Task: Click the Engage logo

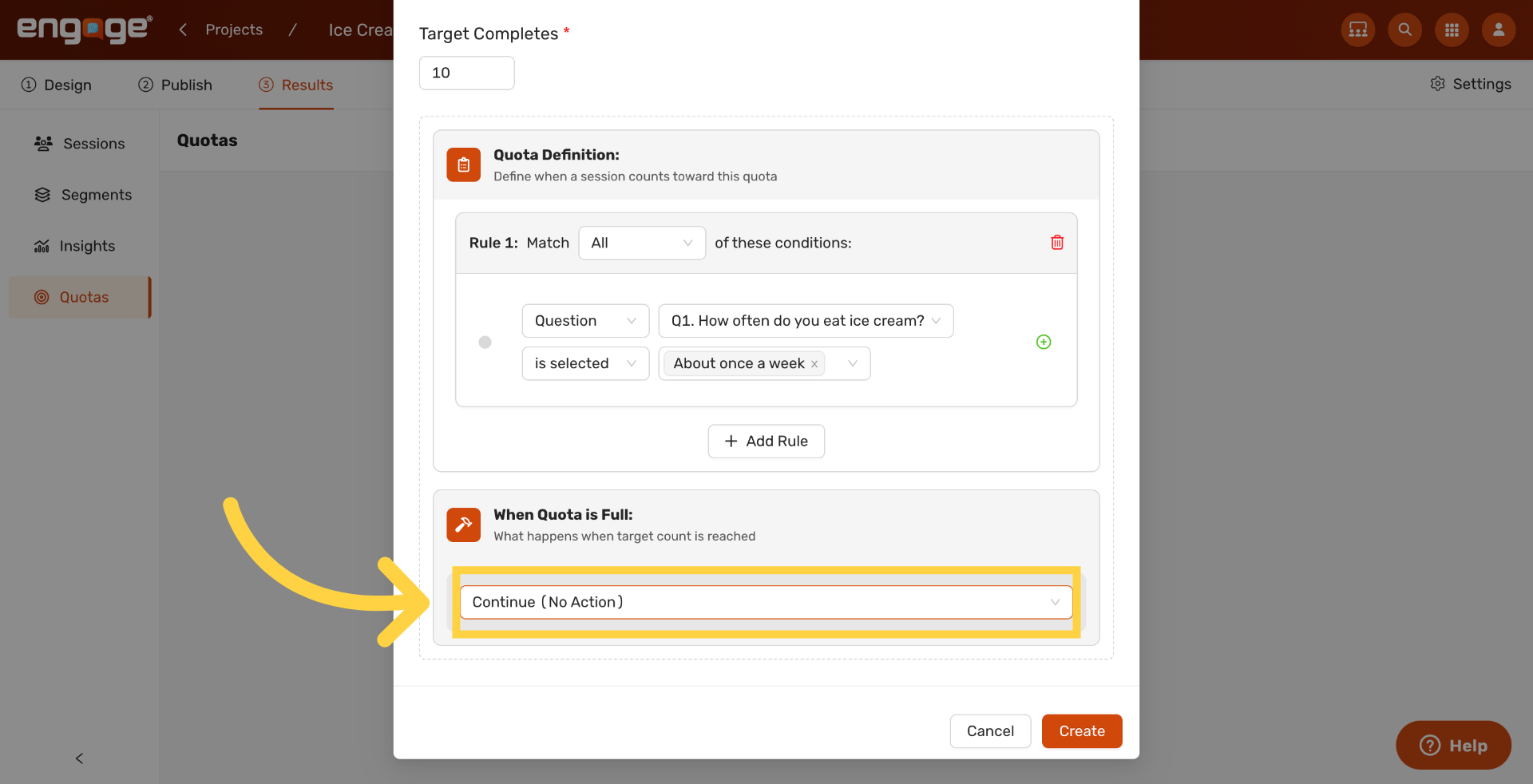Action: click(x=85, y=30)
